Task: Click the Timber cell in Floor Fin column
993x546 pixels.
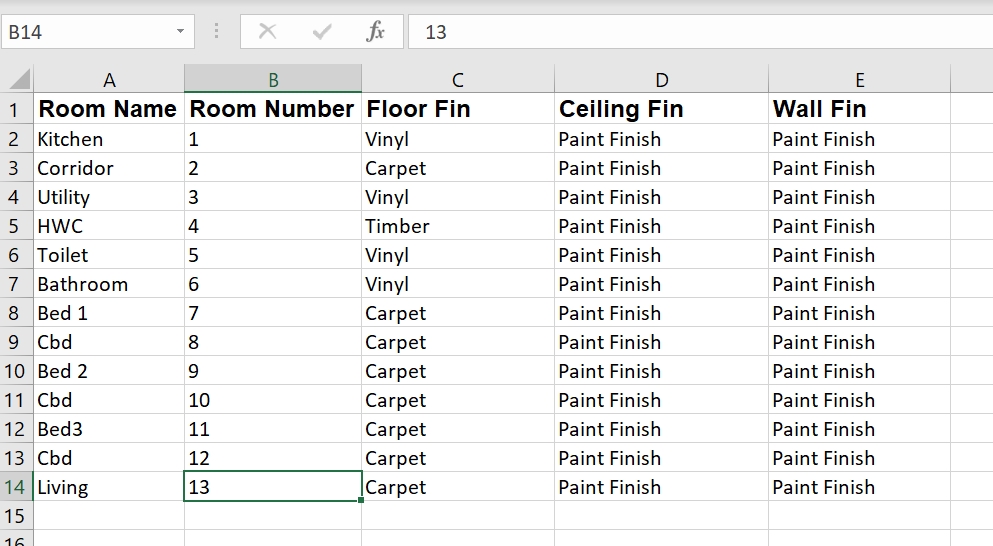Action: tap(397, 226)
